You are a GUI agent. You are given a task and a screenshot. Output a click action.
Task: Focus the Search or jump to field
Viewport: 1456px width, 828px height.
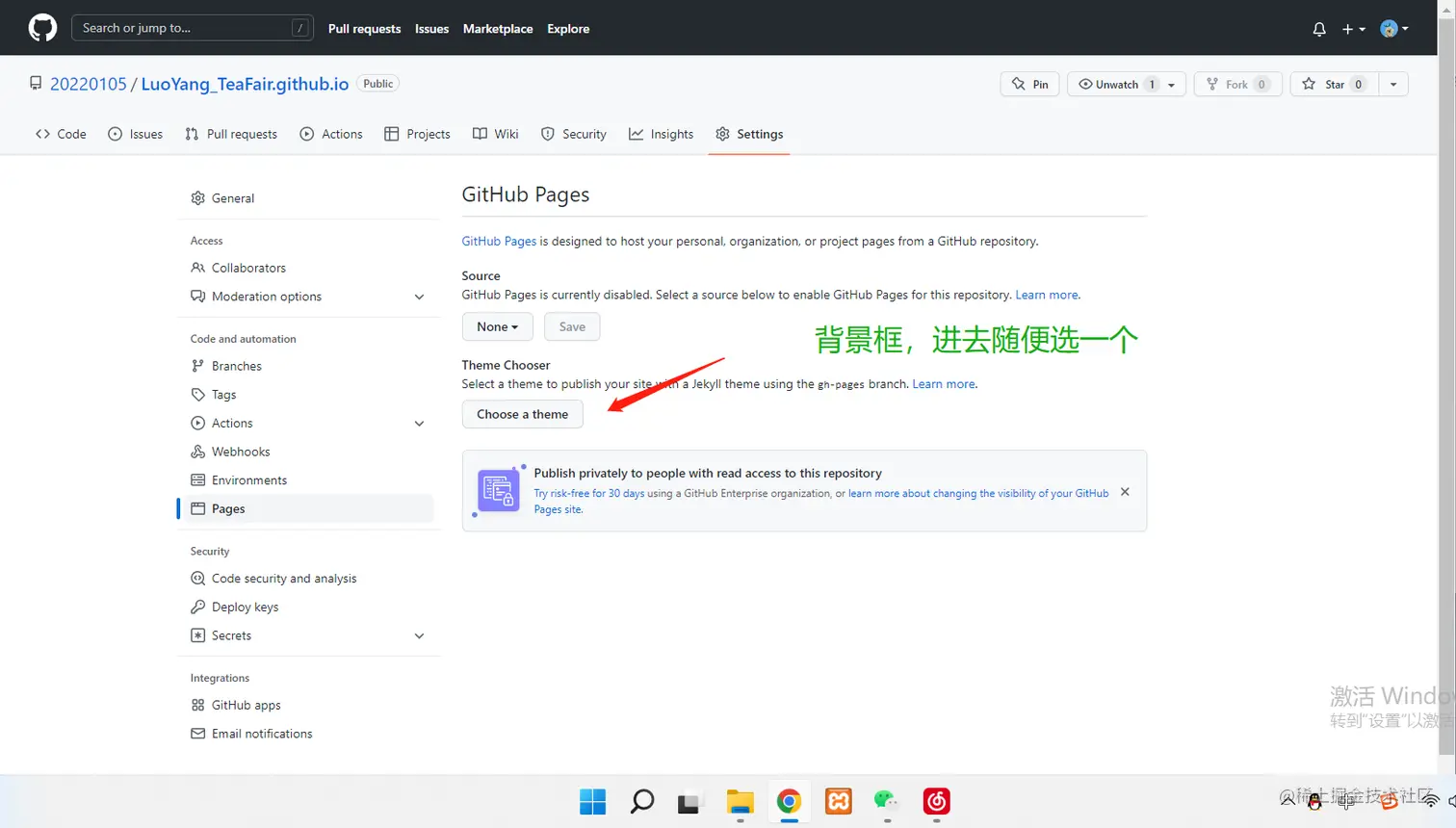(x=193, y=28)
